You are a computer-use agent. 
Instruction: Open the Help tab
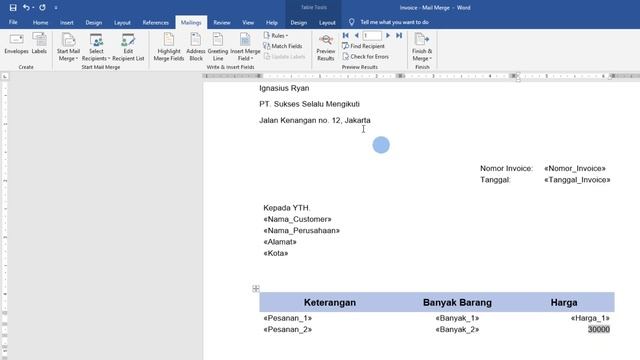271,22
